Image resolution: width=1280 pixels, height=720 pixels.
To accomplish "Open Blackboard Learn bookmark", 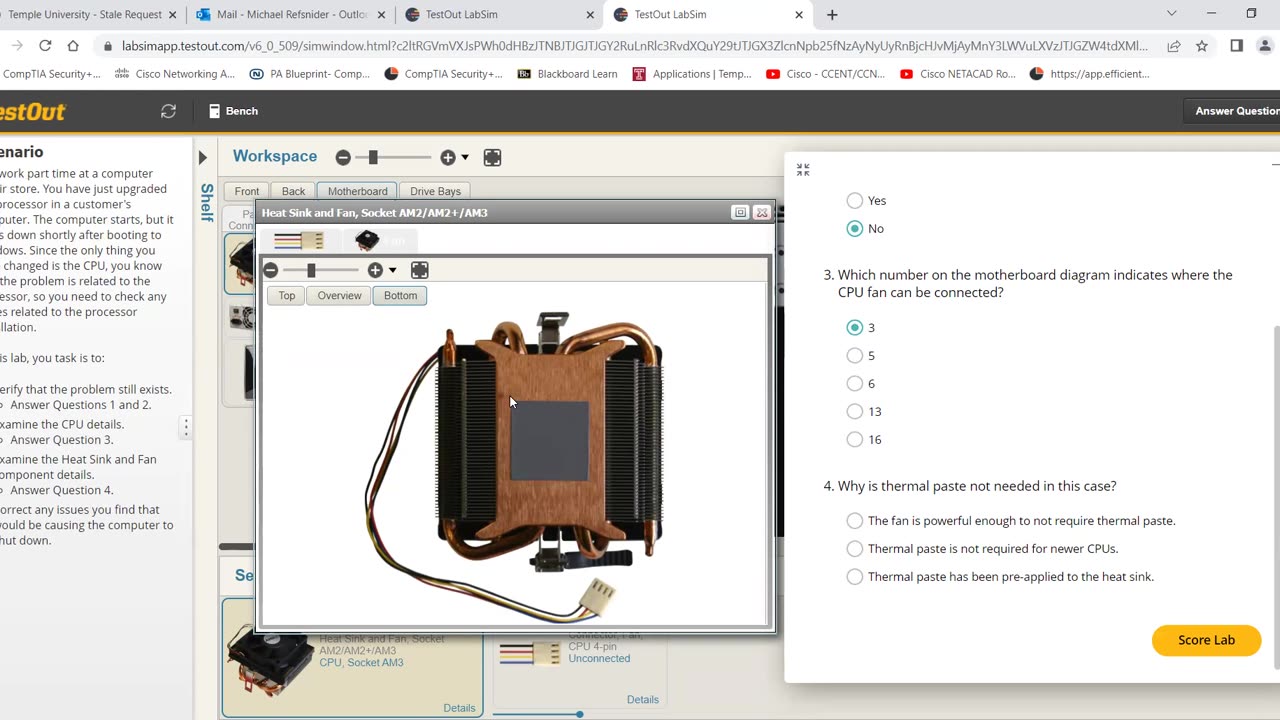I will 567,74.
